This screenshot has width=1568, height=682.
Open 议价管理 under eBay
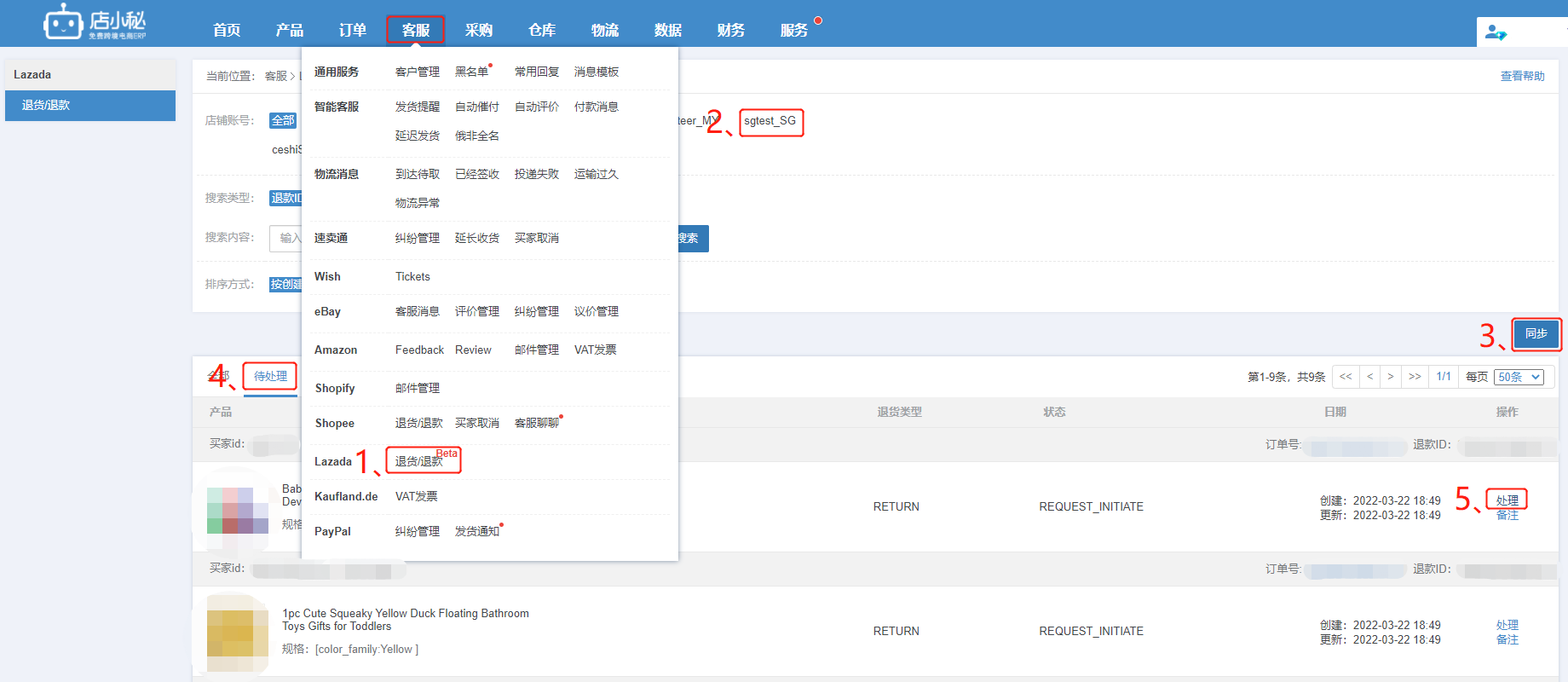pyautogui.click(x=597, y=311)
